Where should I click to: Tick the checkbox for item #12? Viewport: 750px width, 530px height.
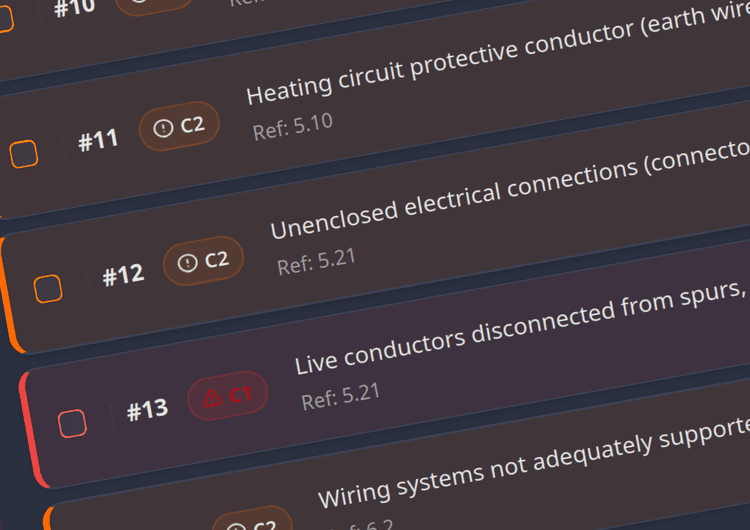click(x=48, y=289)
